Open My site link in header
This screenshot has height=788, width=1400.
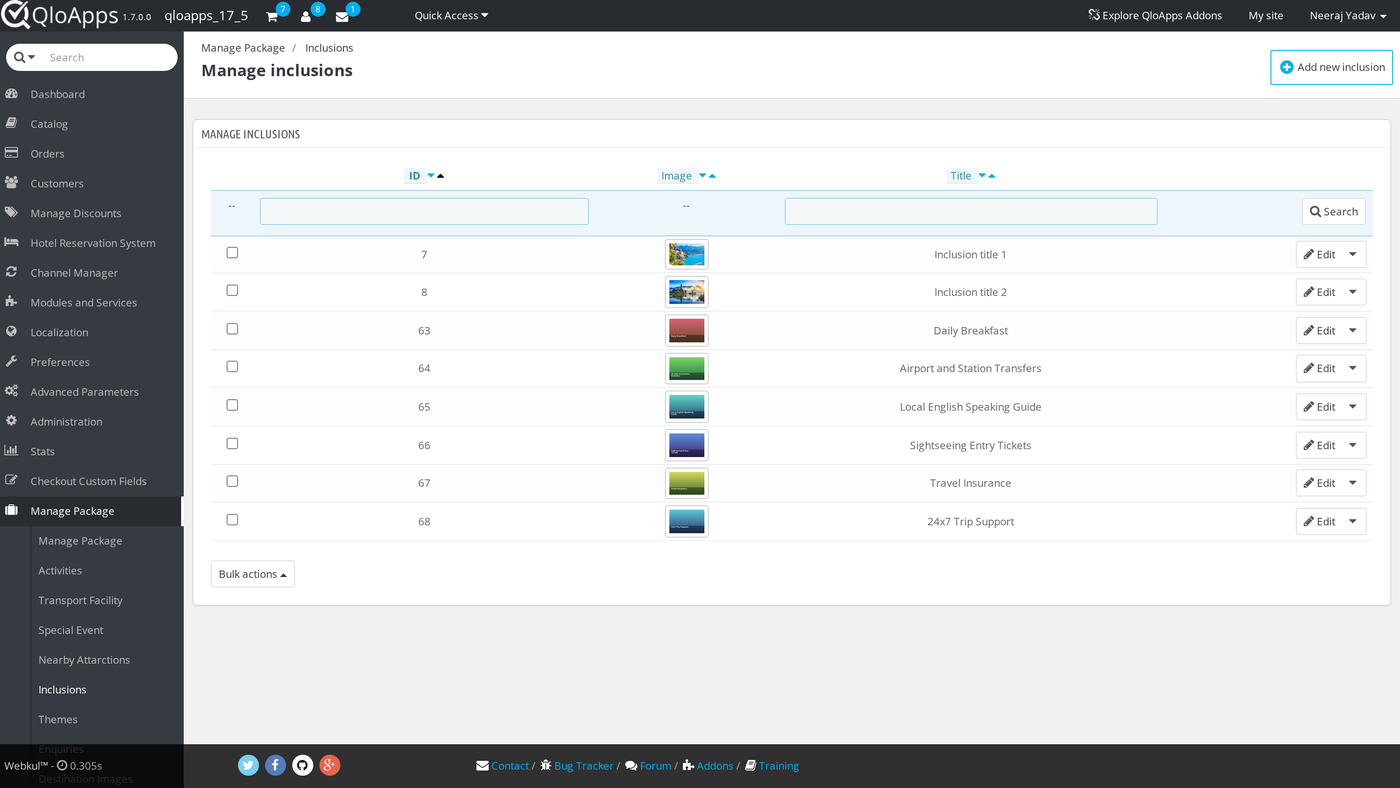(1266, 16)
